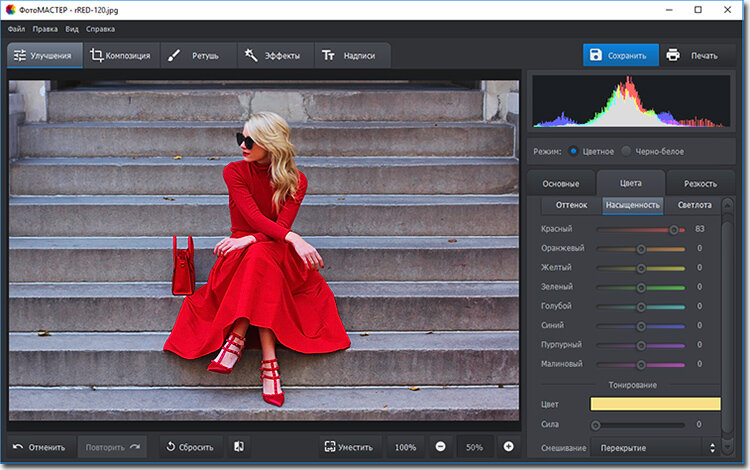The width and height of the screenshot is (750, 470).
Task: Open the Справка menu
Action: click(99, 29)
